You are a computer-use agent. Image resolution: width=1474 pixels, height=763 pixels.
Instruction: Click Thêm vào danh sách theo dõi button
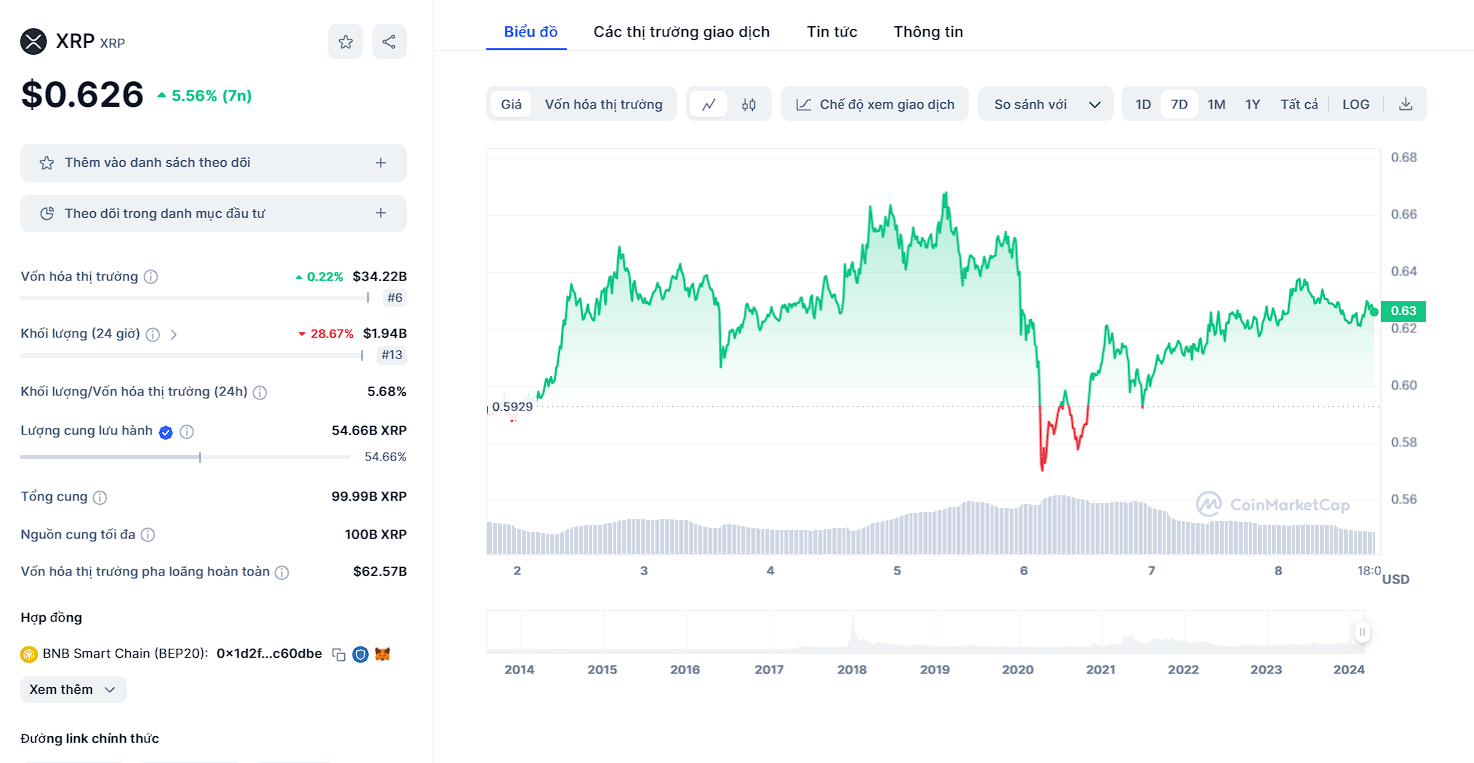click(x=213, y=163)
